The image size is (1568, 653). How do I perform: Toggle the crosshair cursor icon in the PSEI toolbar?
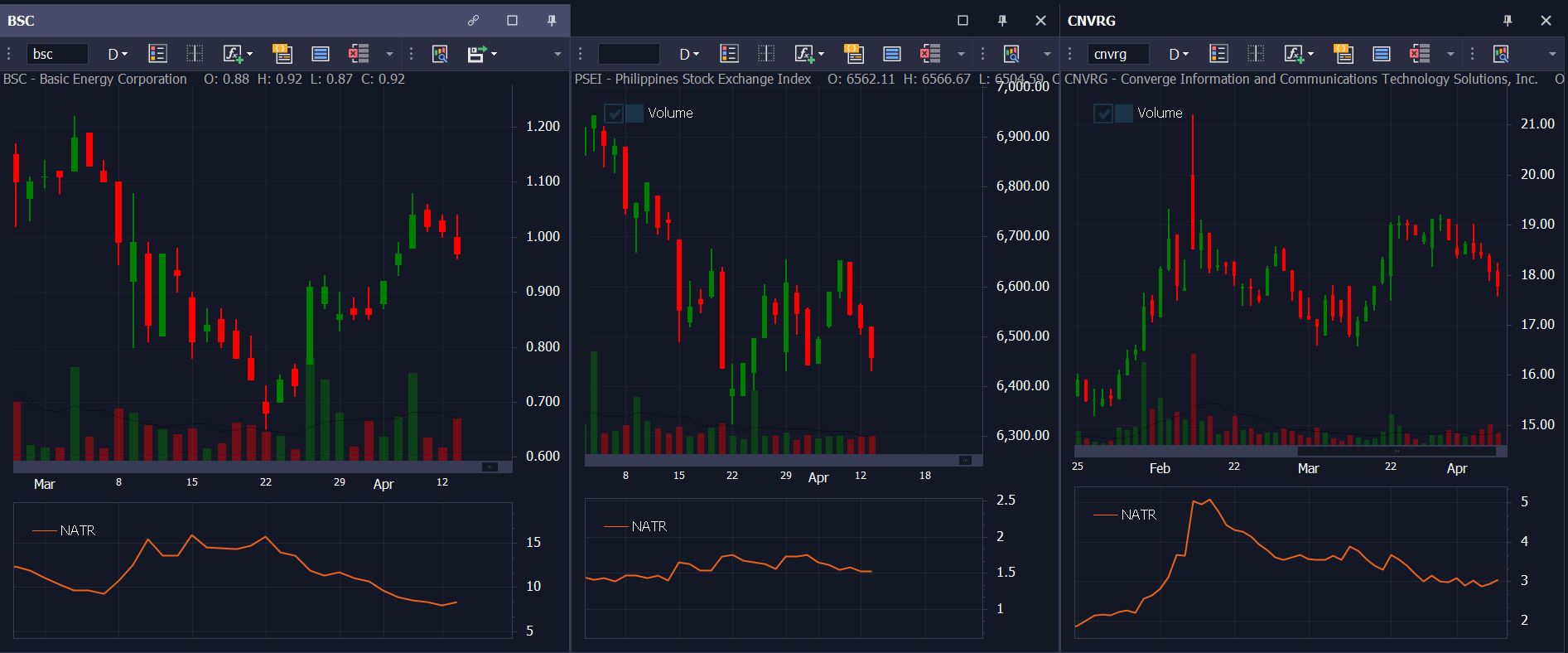click(x=766, y=54)
